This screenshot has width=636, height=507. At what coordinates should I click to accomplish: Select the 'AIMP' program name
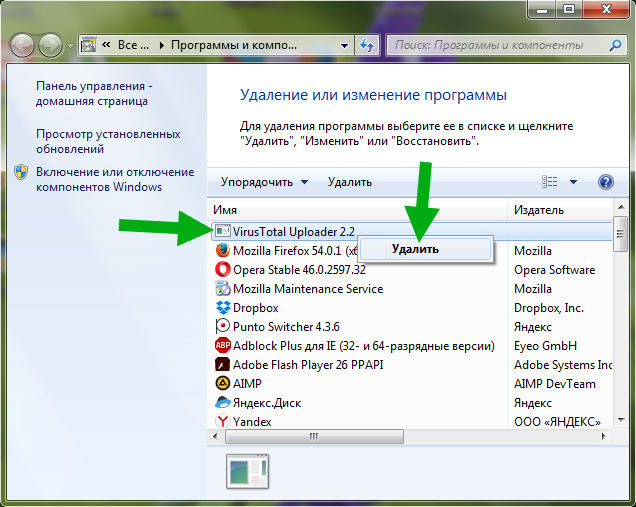(x=247, y=384)
